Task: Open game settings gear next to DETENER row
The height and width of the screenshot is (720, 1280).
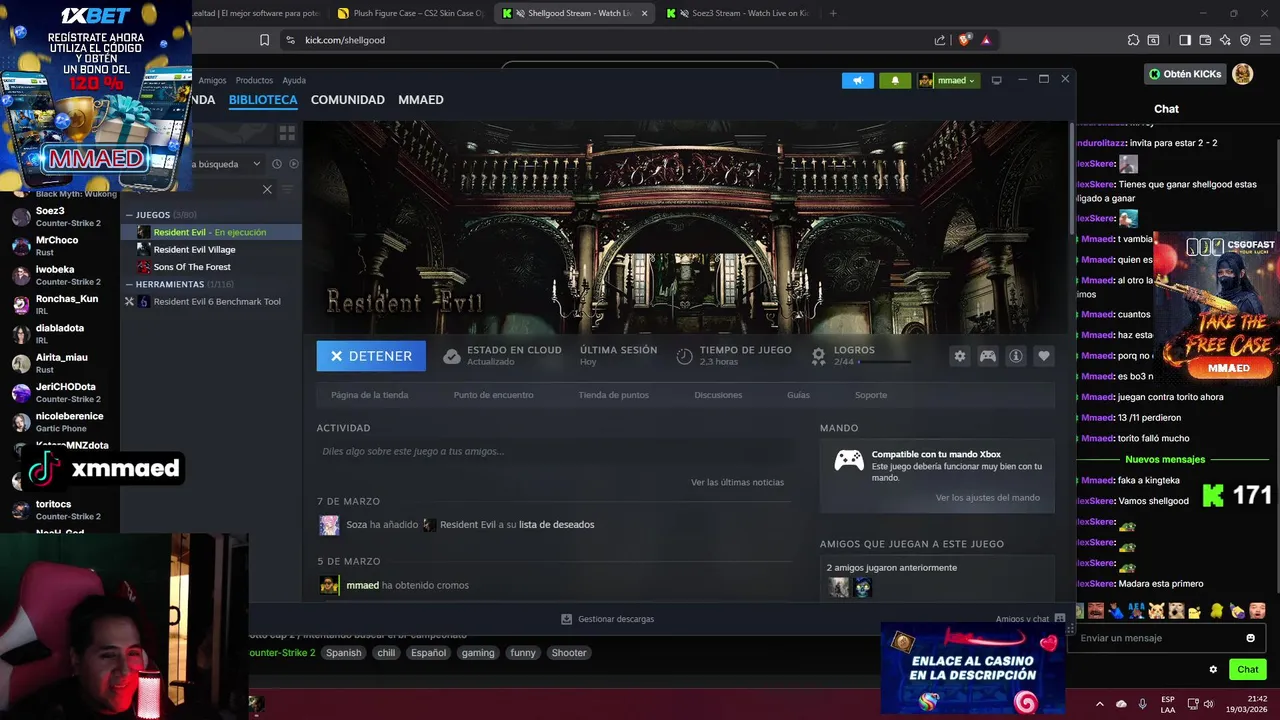Action: [x=960, y=356]
